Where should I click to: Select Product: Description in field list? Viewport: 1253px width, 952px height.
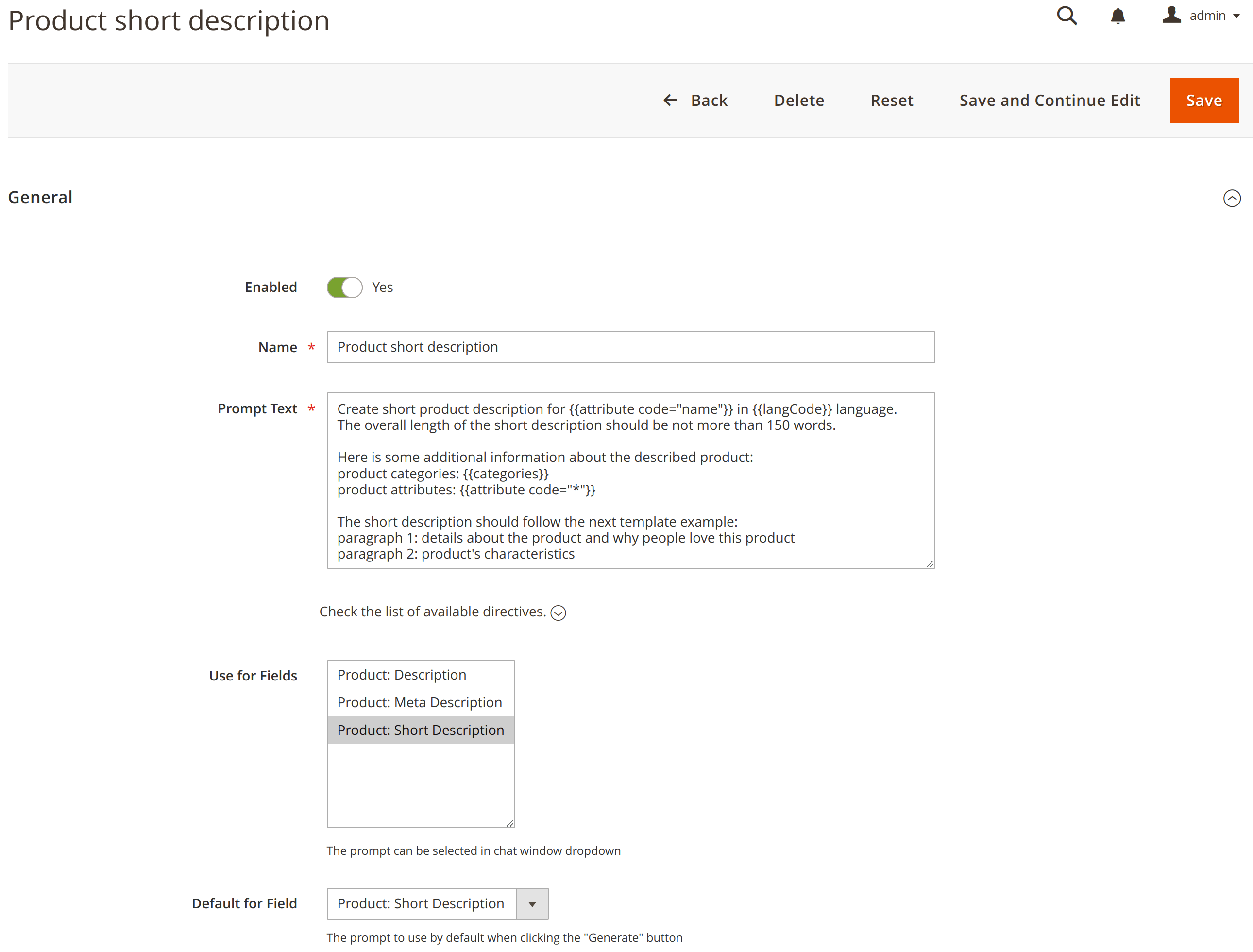pos(402,674)
